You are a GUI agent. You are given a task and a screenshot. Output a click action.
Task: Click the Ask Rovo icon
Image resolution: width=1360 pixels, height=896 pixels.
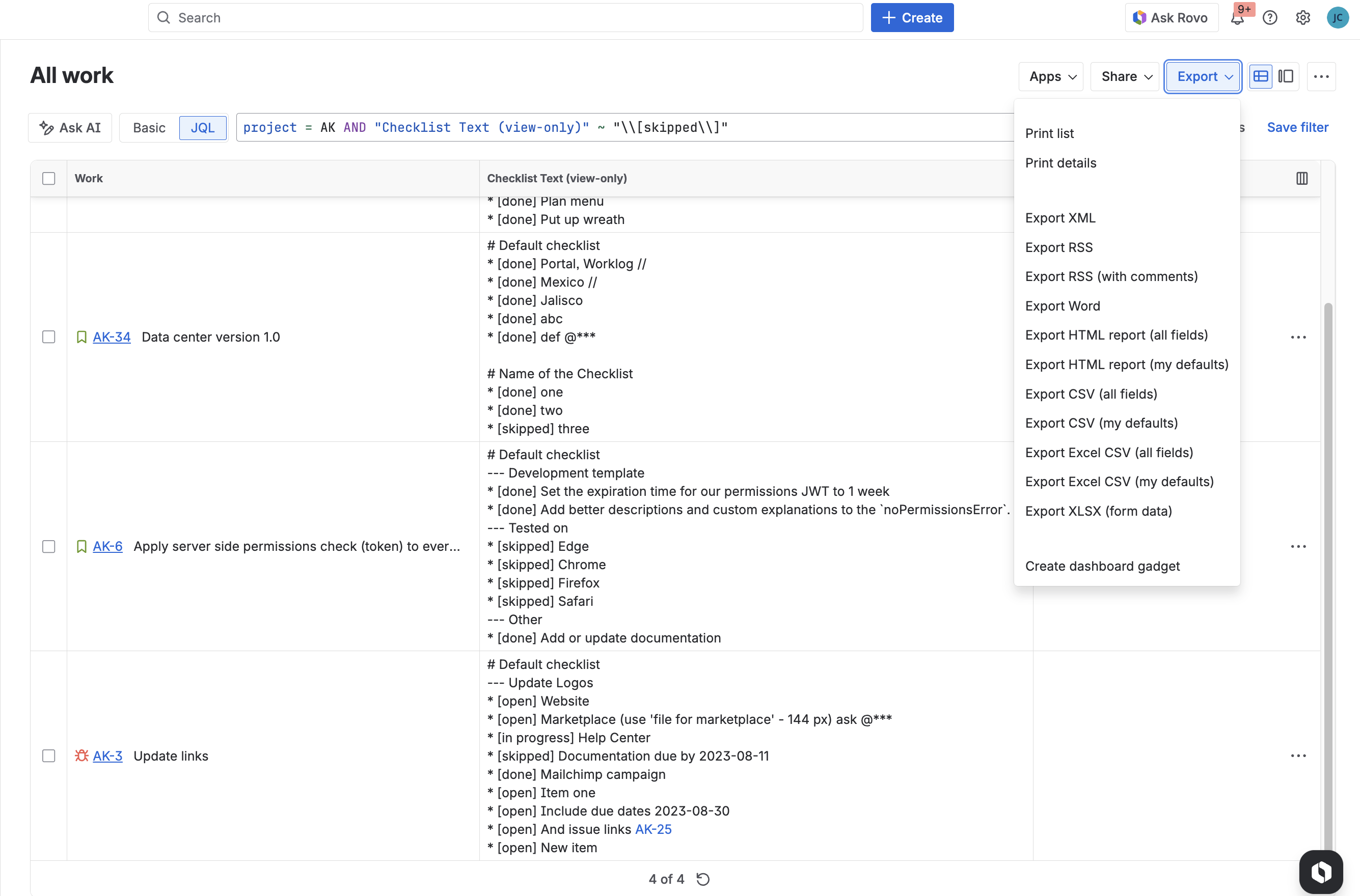tap(1140, 17)
